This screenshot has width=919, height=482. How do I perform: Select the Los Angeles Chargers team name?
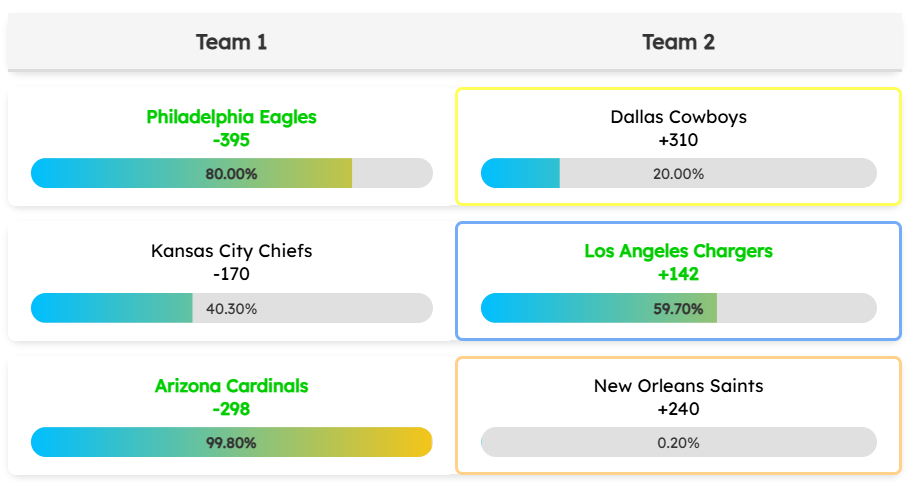click(678, 251)
